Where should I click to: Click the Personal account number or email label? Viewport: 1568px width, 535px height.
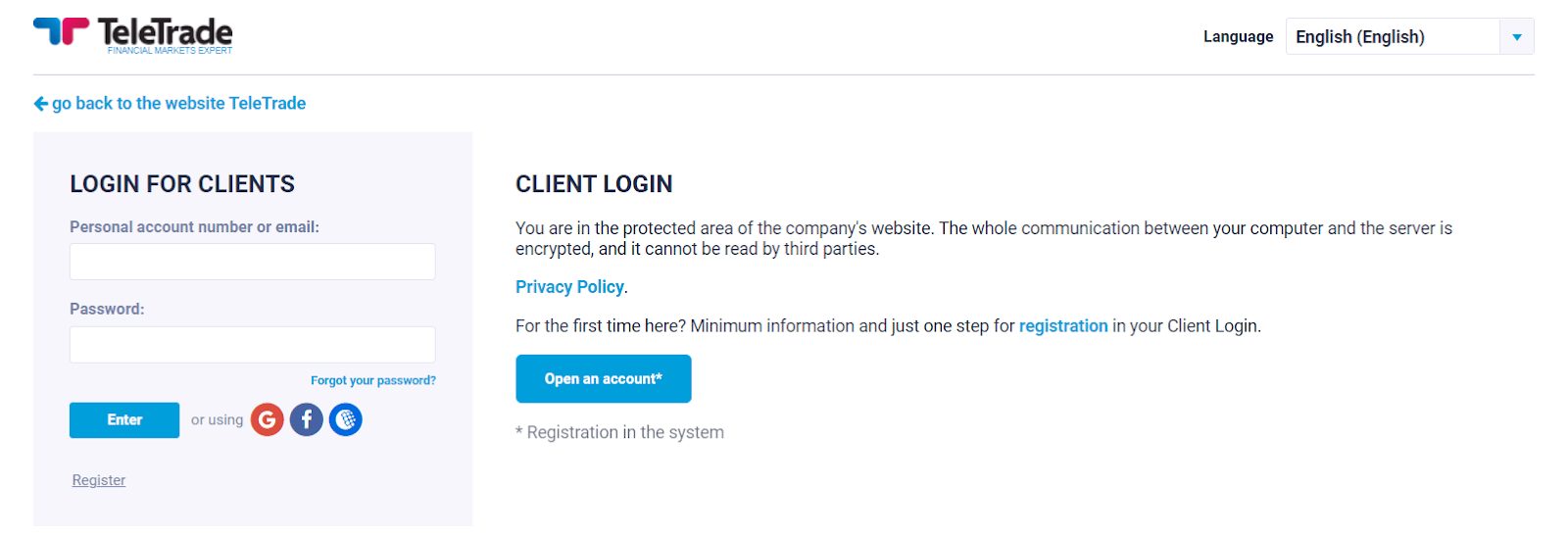point(194,227)
